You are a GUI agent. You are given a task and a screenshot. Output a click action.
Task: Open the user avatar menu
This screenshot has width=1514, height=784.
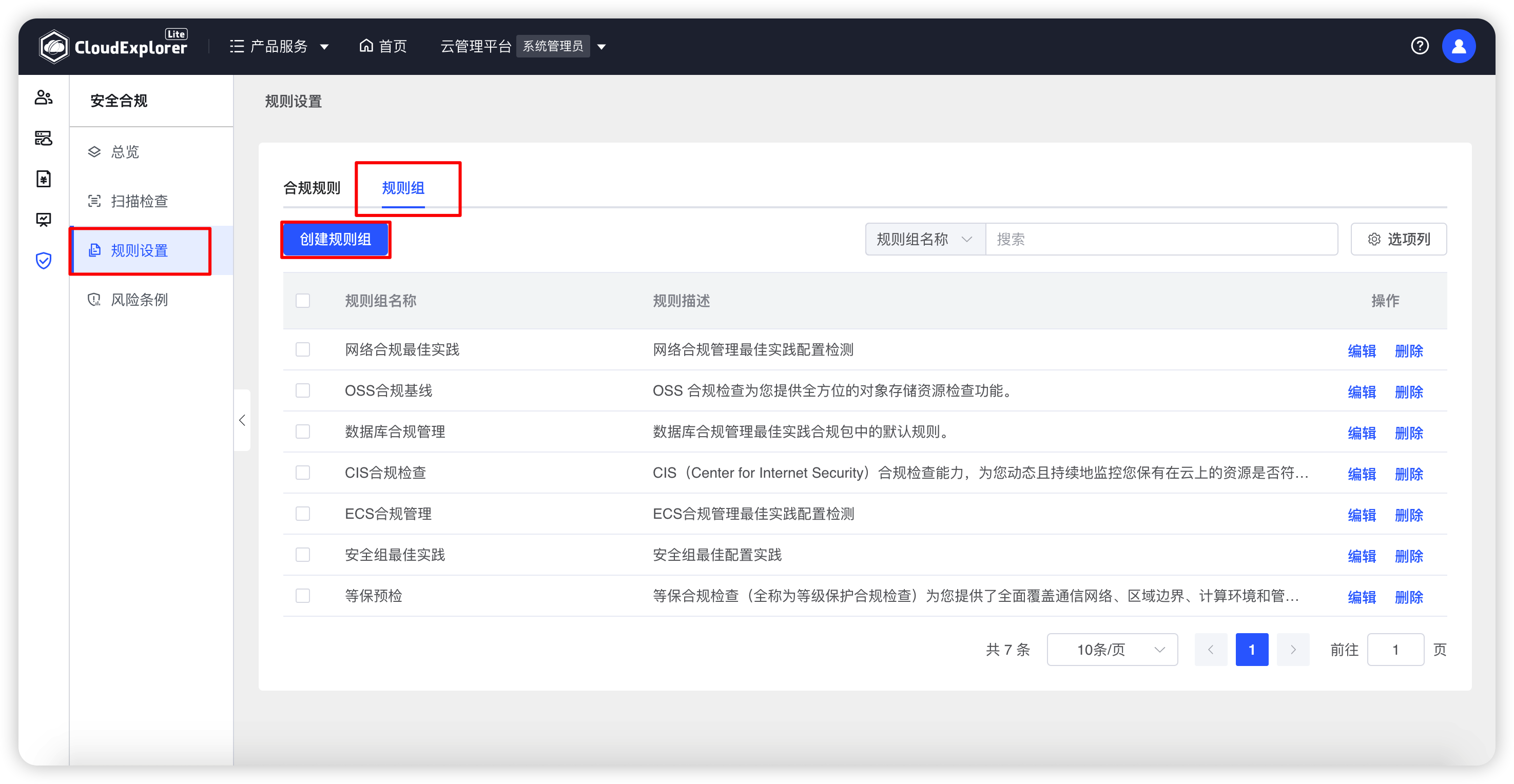tap(1458, 46)
